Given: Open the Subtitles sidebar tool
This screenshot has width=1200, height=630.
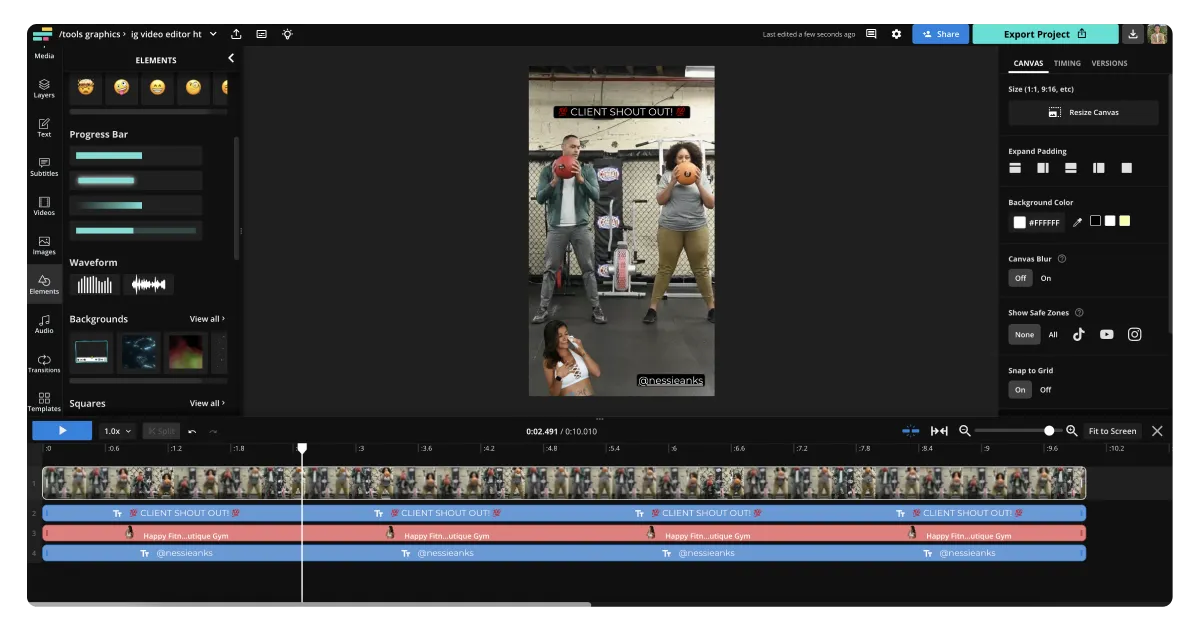Looking at the screenshot, I should [x=44, y=167].
